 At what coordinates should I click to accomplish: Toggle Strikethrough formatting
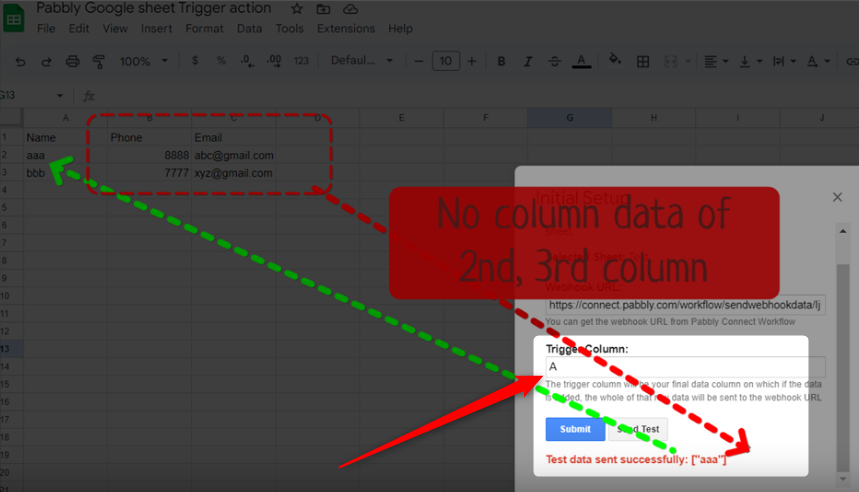point(554,61)
